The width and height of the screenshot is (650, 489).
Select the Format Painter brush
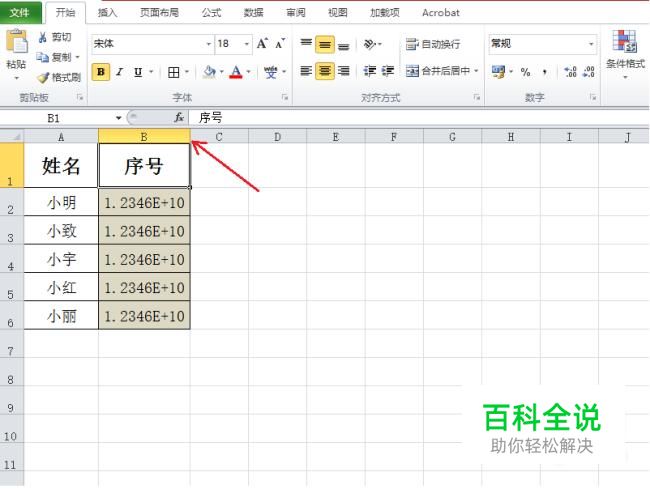pyautogui.click(x=43, y=77)
